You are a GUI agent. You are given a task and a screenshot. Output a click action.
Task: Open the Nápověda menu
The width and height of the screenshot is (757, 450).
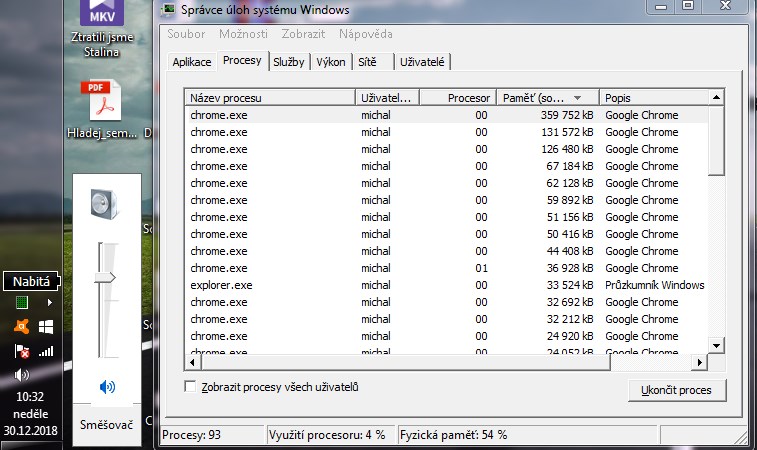[x=365, y=34]
